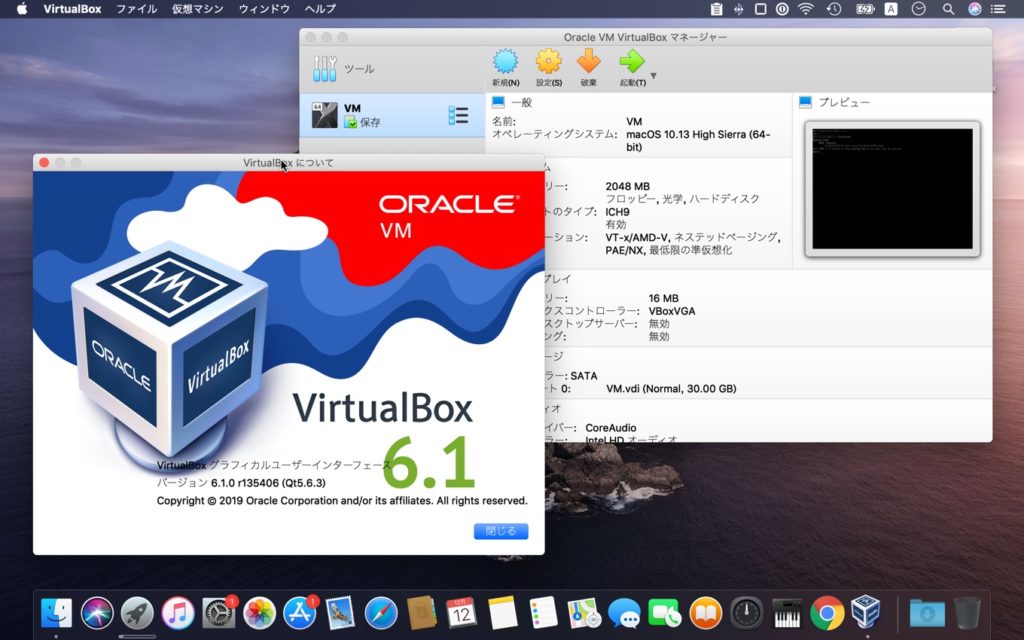Click the Spotlight search icon
Image resolution: width=1024 pixels, height=640 pixels.
[x=947, y=9]
